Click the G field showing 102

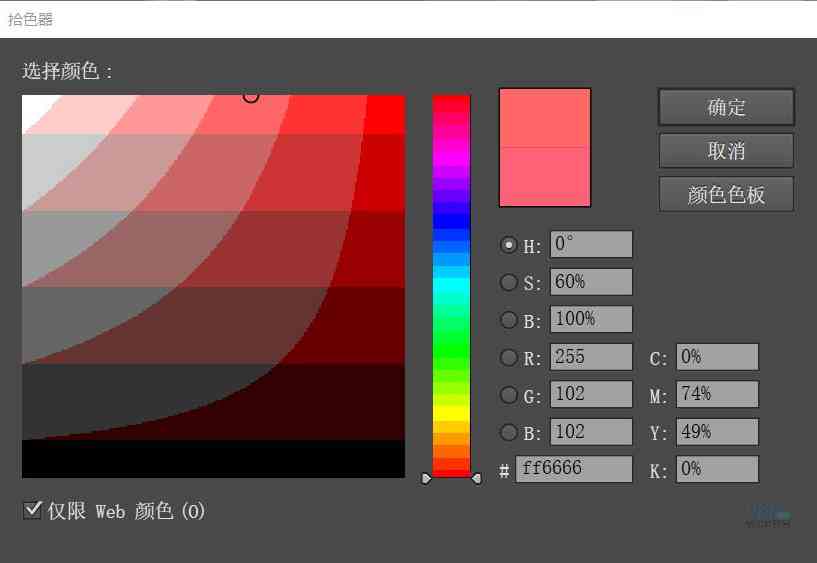(591, 394)
